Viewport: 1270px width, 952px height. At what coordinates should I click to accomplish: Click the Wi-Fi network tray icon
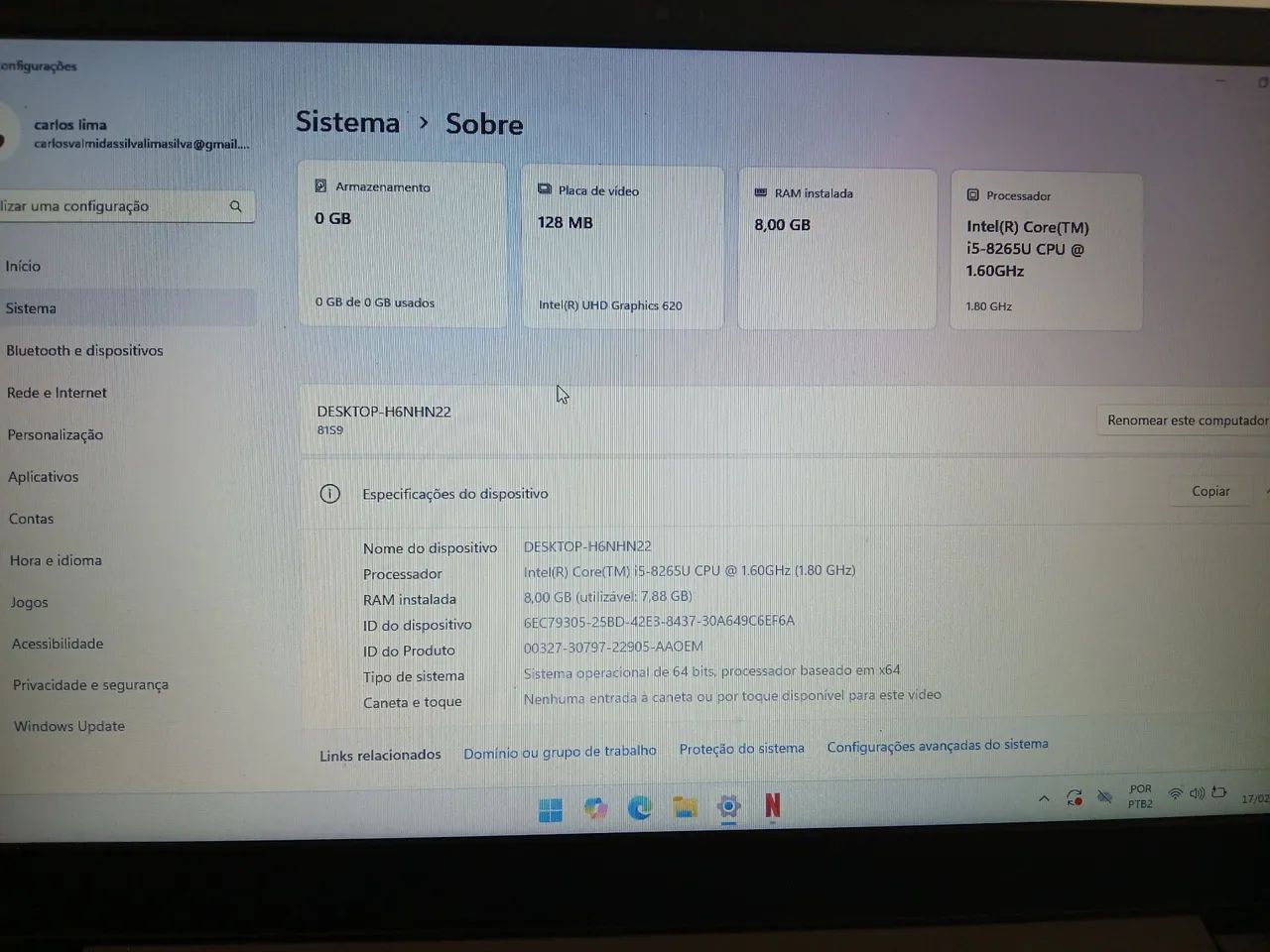click(x=1176, y=793)
